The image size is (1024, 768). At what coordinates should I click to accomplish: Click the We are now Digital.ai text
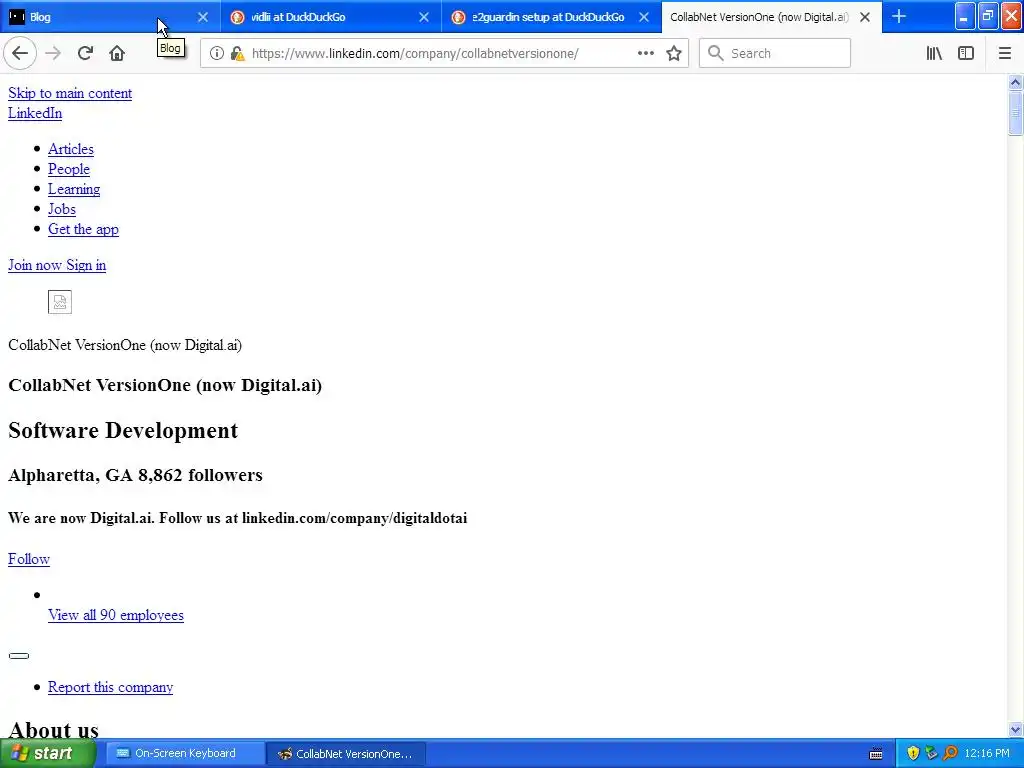tap(238, 518)
